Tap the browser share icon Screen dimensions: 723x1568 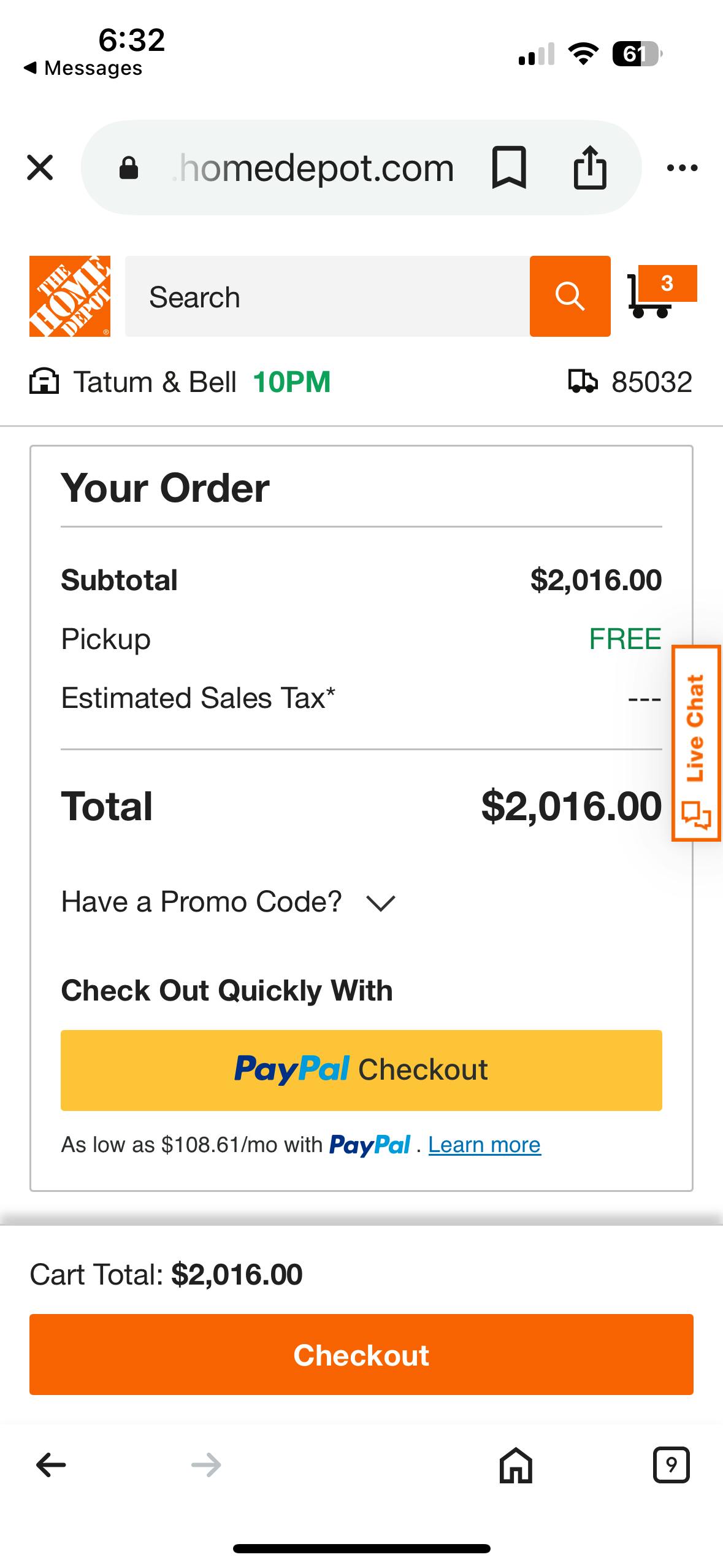pyautogui.click(x=590, y=167)
